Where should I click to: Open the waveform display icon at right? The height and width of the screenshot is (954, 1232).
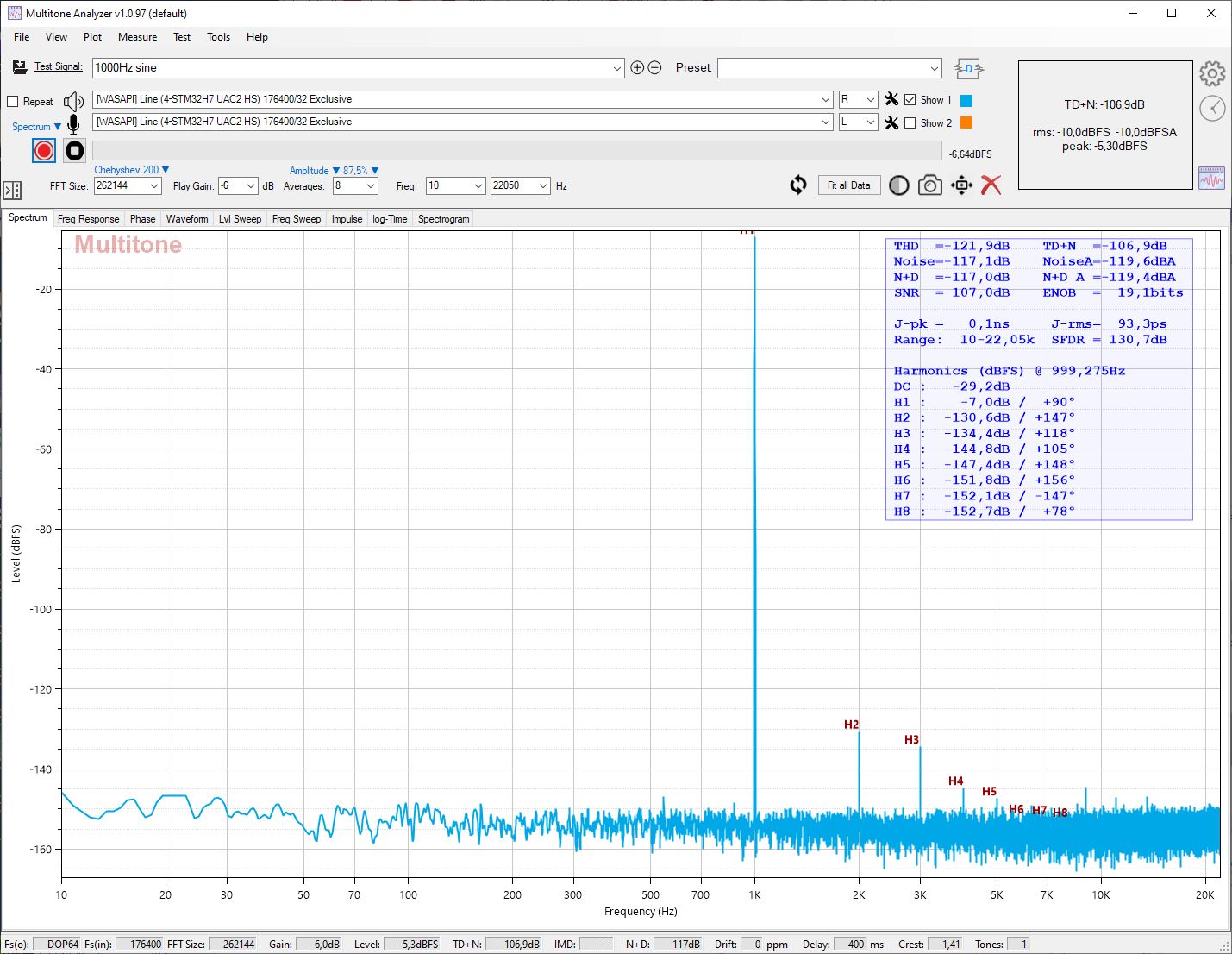coord(1211,179)
